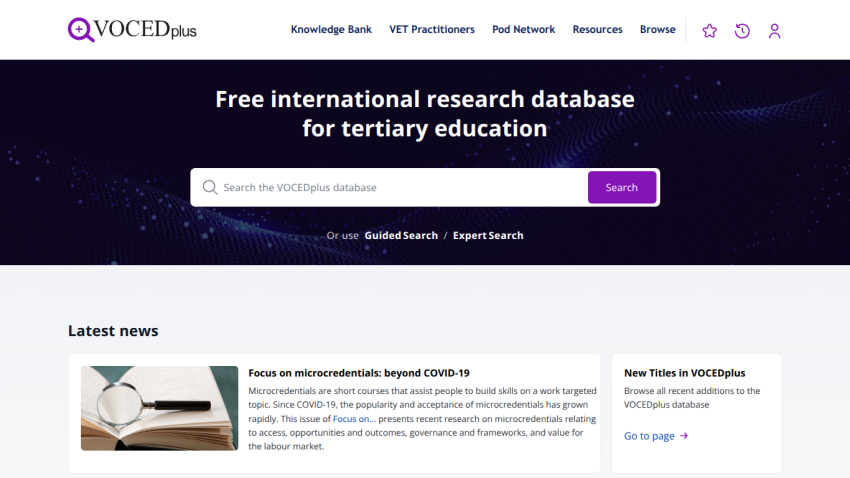Open the Knowledge Bank menu

(x=331, y=29)
